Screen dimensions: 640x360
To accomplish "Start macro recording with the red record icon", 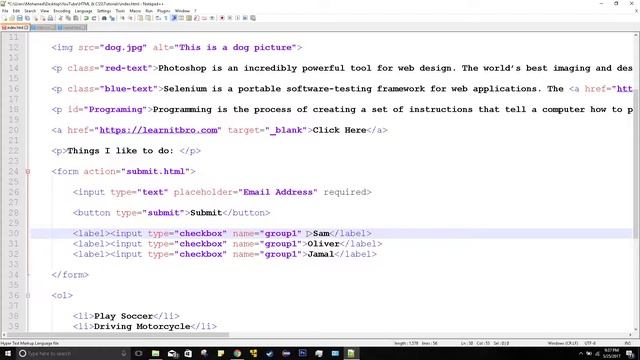I will 222,18.
